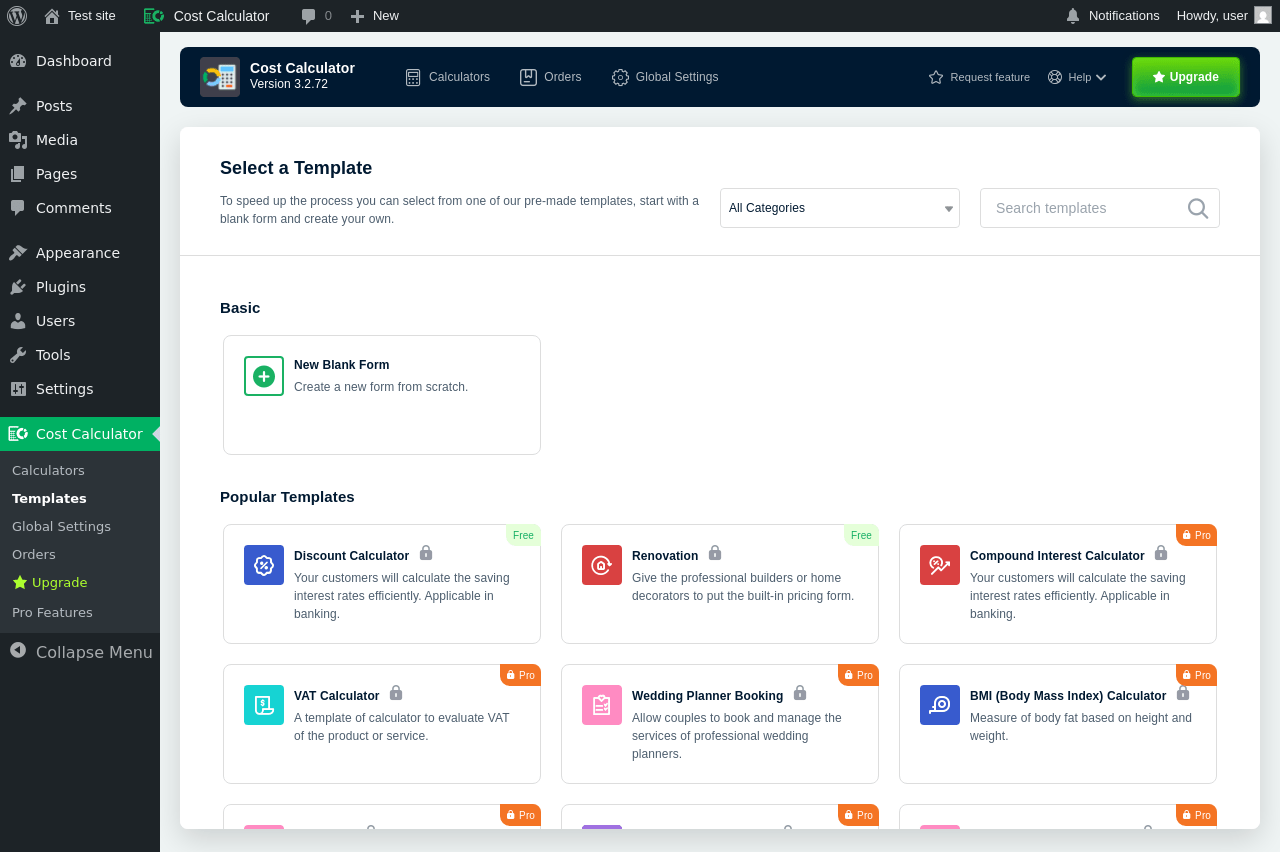Open Settings in the sidebar menu
Screen dimensions: 1280x852
(80, 389)
